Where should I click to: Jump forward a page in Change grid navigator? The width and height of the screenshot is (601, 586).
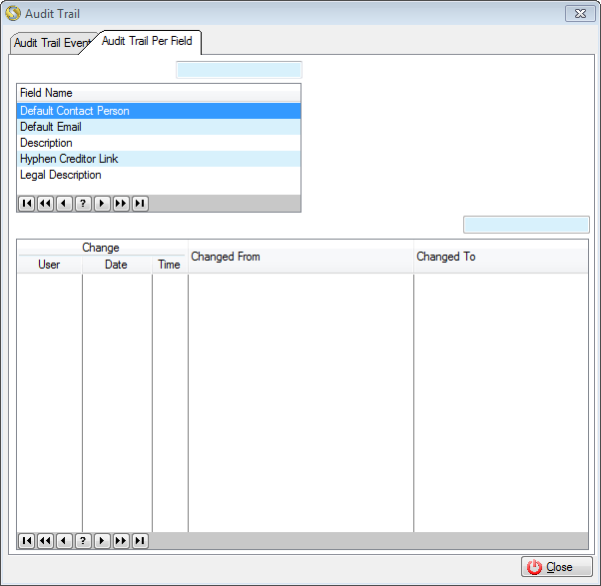(121, 541)
